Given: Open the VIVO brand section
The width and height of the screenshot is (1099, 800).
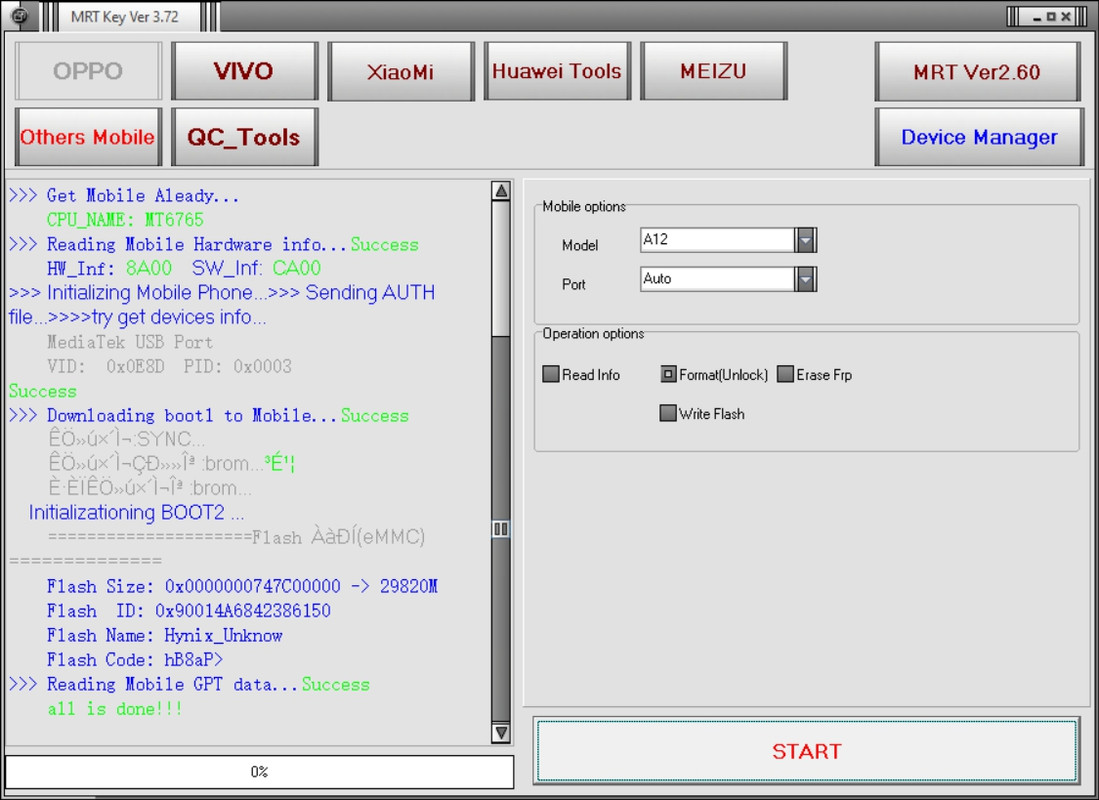Looking at the screenshot, I should point(244,71).
